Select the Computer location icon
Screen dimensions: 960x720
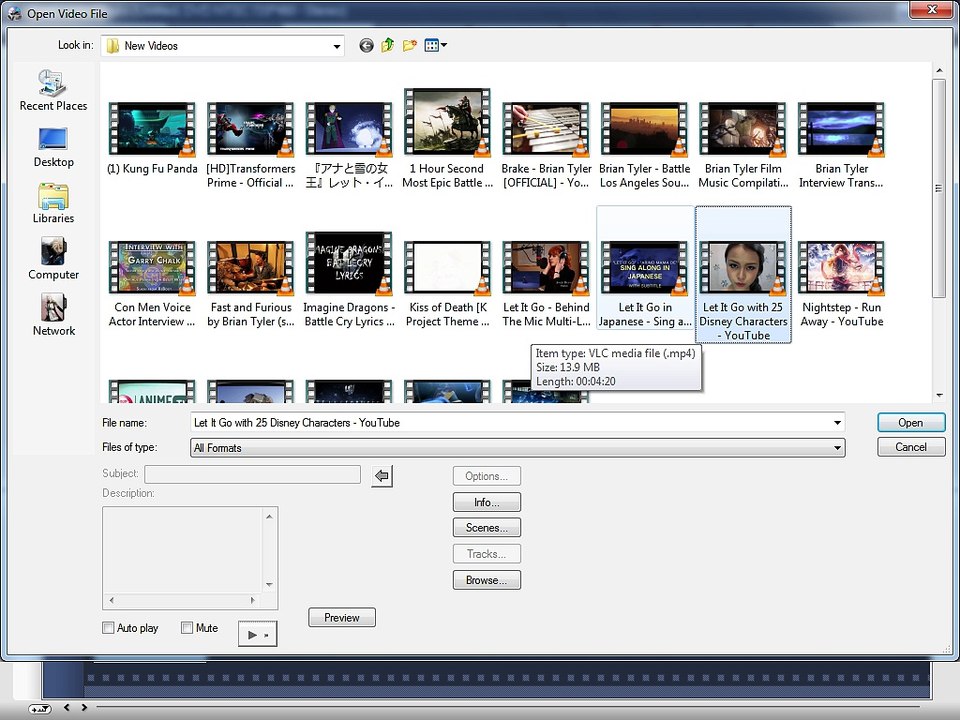[53, 260]
